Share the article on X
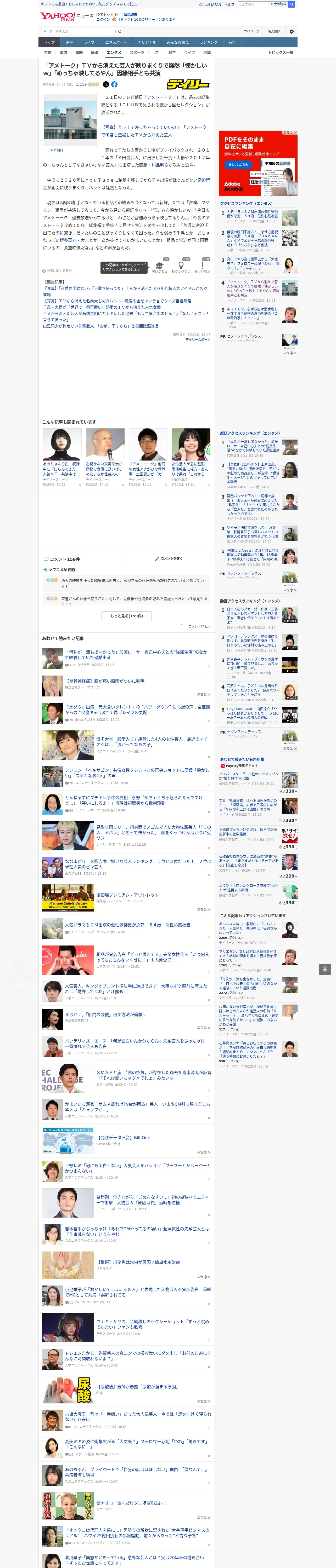Viewport: 336px width, 1568px height. point(105,85)
